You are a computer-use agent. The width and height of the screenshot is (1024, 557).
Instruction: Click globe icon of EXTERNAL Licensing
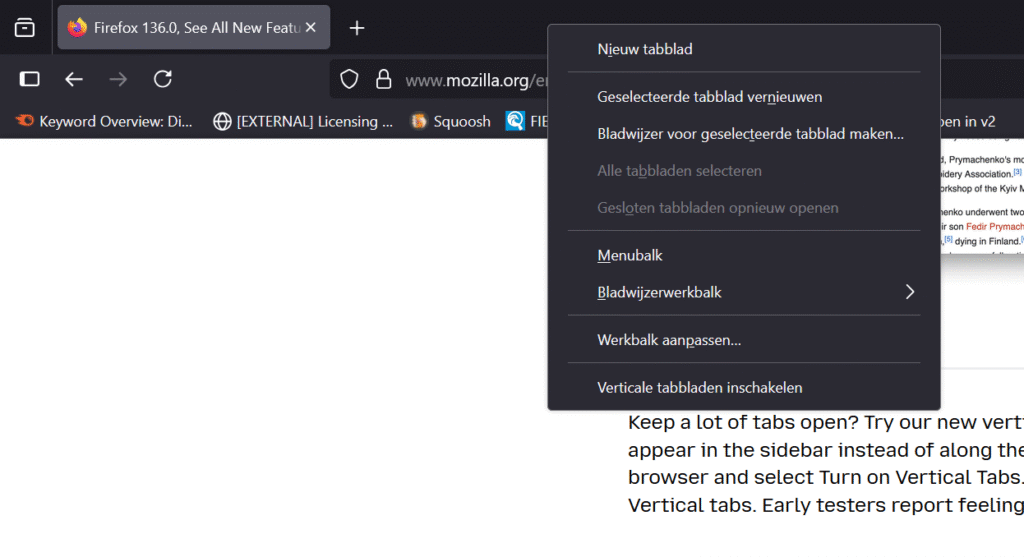[222, 121]
